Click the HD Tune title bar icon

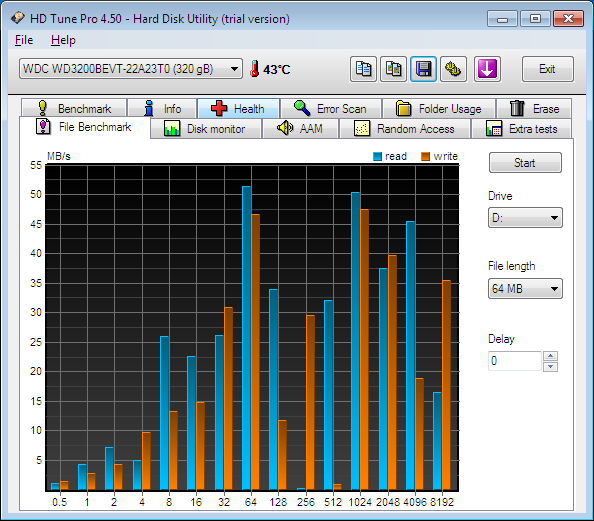pyautogui.click(x=17, y=18)
